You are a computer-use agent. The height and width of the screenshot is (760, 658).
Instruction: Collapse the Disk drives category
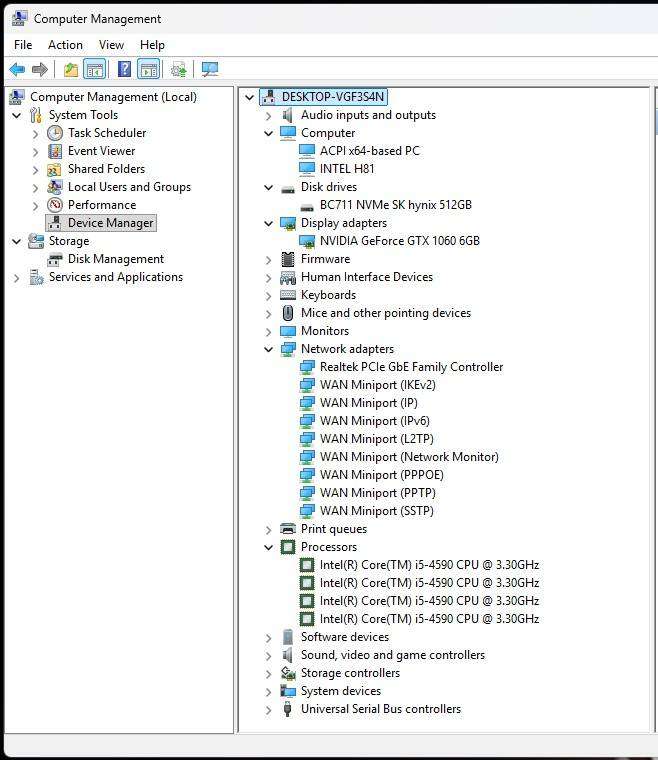pyautogui.click(x=268, y=187)
